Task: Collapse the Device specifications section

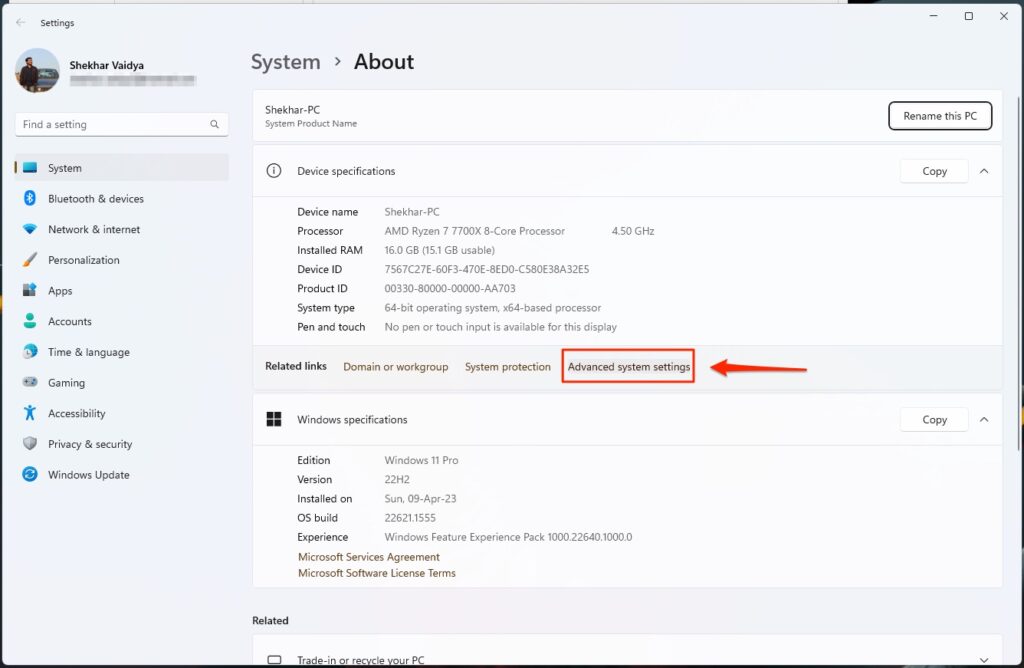Action: click(984, 171)
